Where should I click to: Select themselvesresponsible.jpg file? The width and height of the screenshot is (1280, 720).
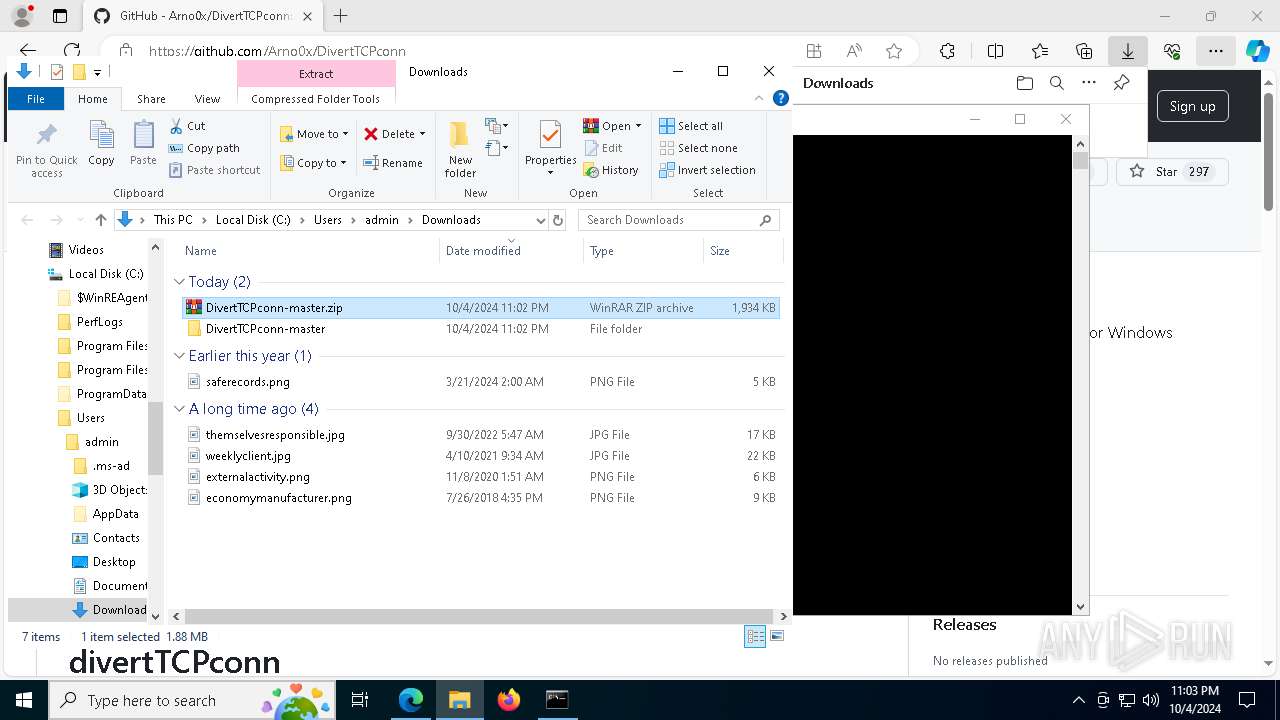(x=481, y=435)
